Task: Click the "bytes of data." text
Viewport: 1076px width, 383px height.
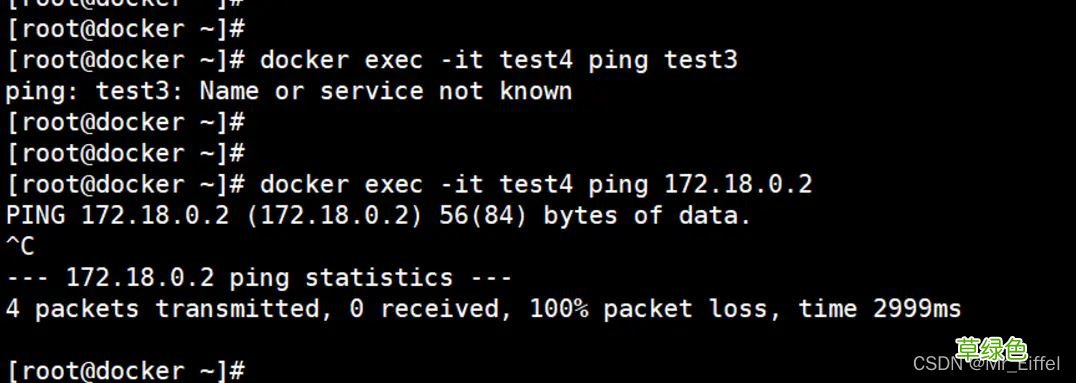Action: coord(647,216)
